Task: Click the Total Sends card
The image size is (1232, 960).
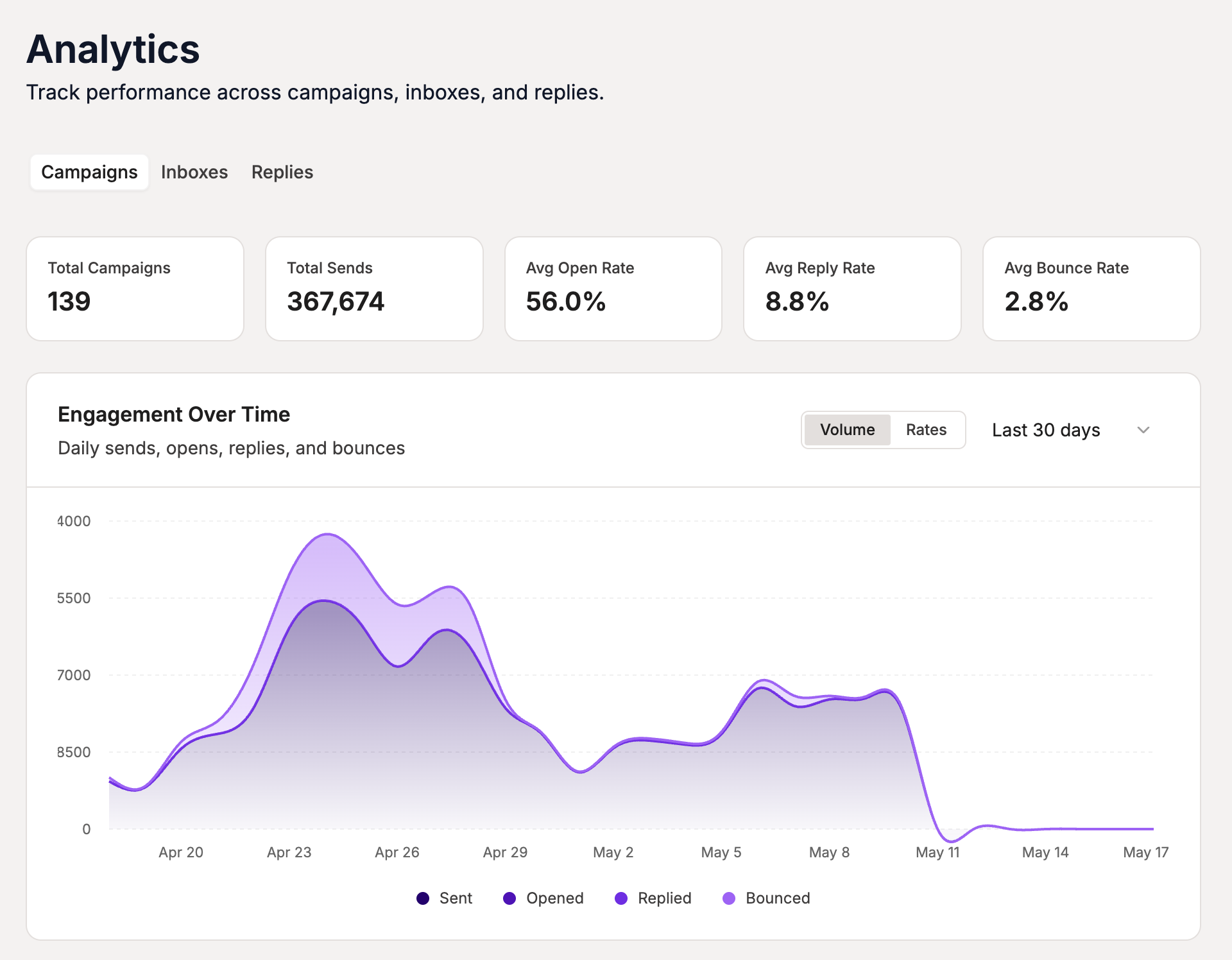Action: click(x=374, y=289)
